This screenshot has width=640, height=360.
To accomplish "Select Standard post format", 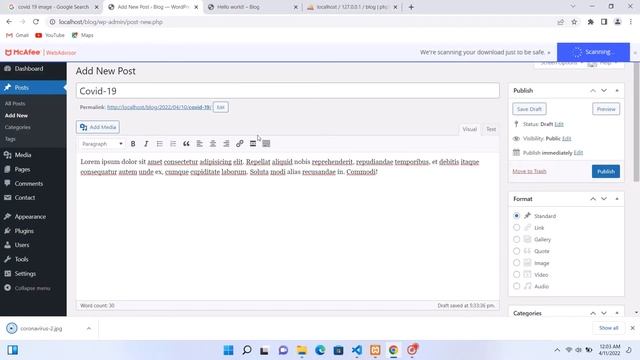I will pos(516,216).
